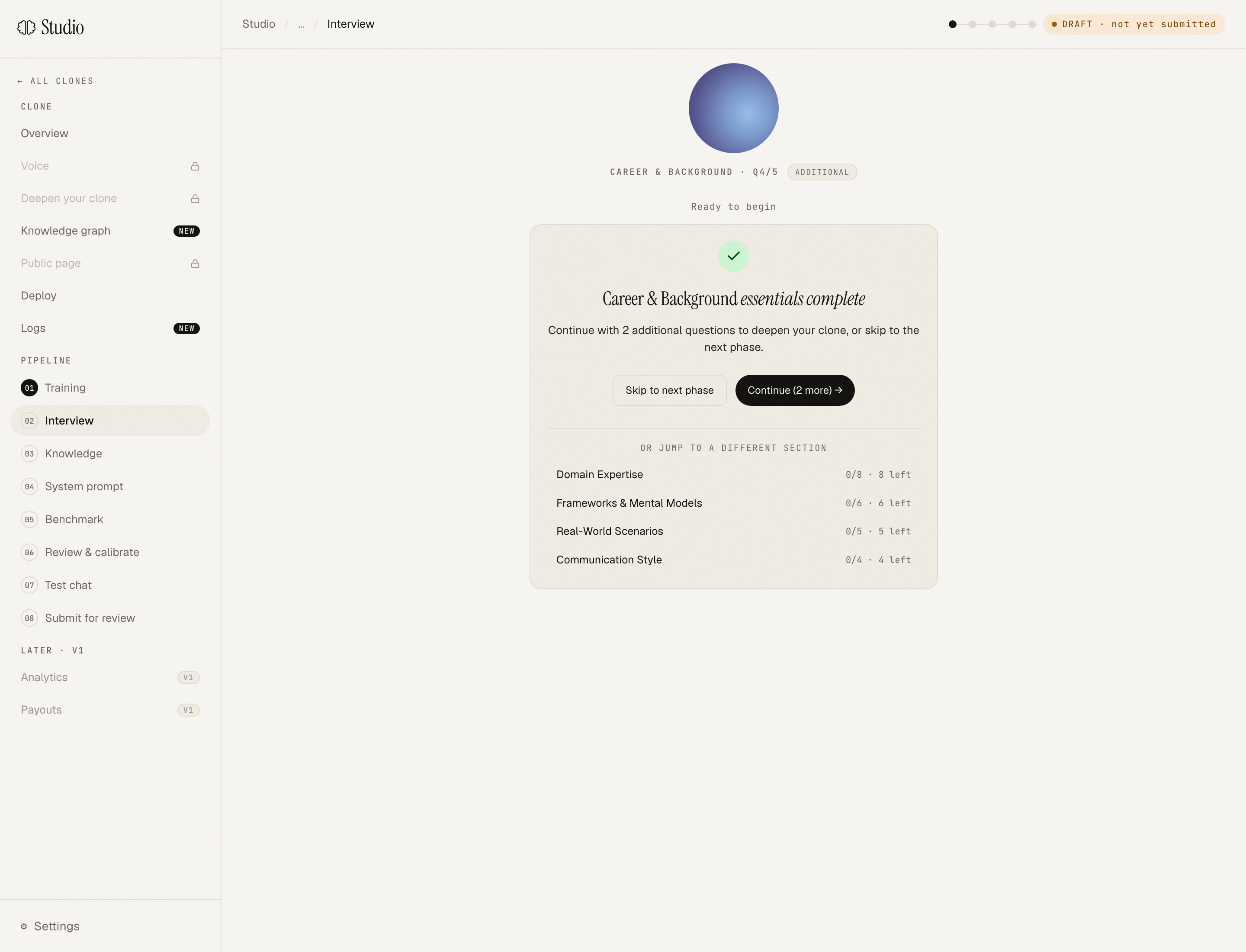The height and width of the screenshot is (952, 1246).
Task: Click 'CAREER & BACKGROUND · Q4/5' label
Action: pyautogui.click(x=694, y=172)
